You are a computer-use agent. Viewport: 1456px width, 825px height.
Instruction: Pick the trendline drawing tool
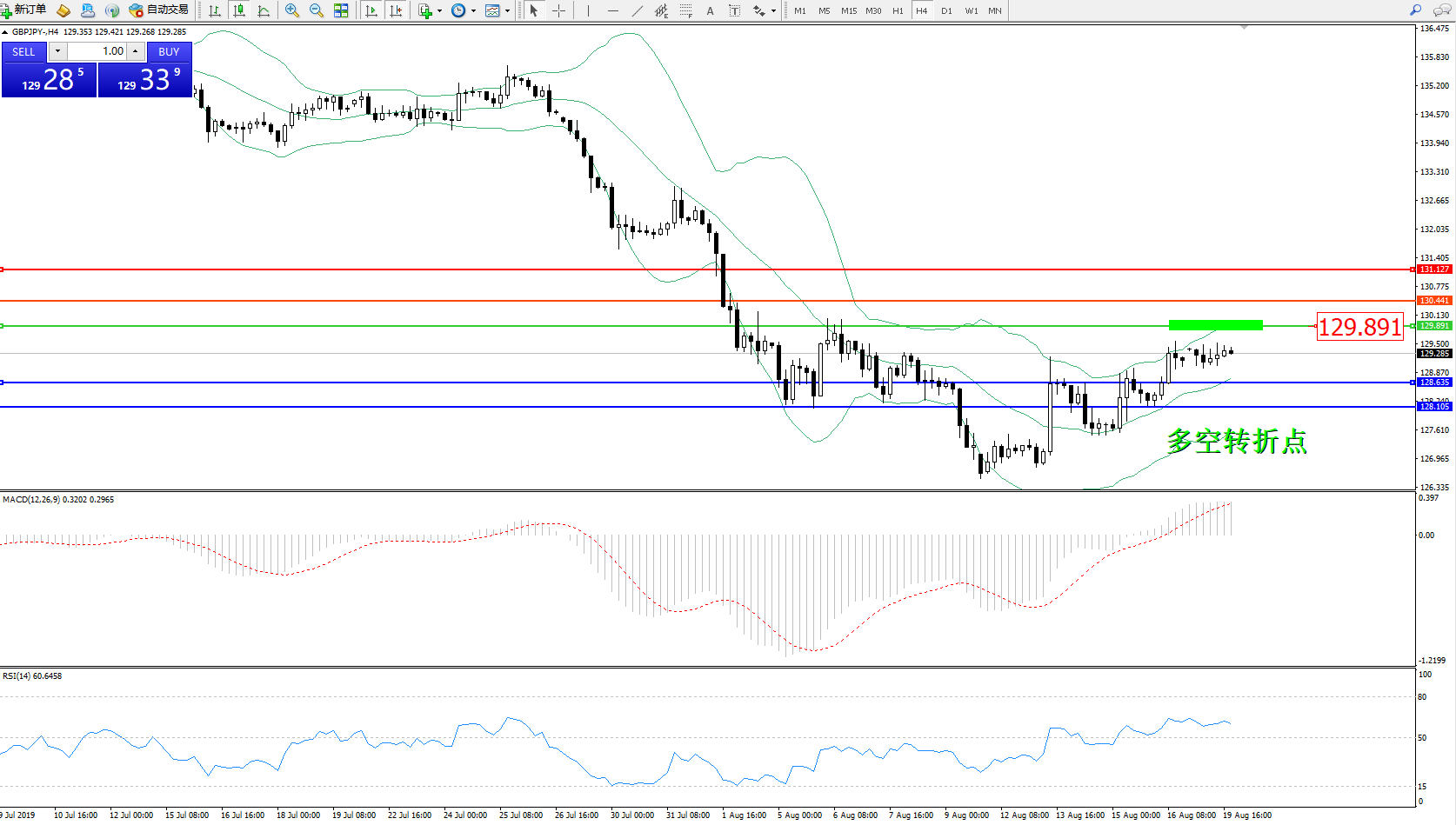pos(638,10)
